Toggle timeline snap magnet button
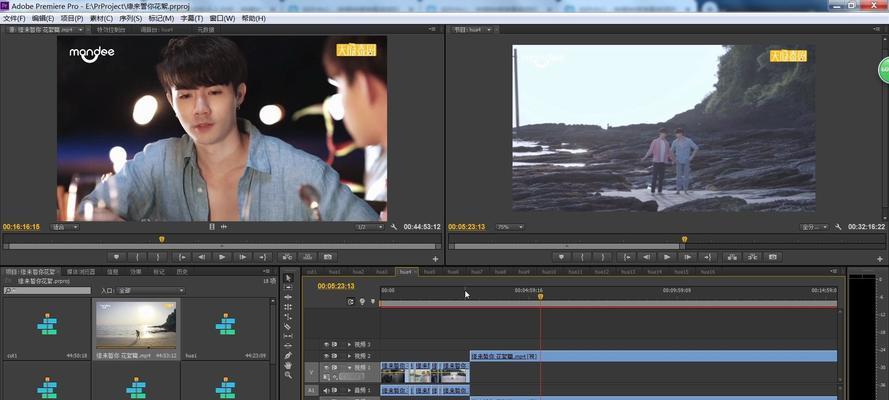This screenshot has height=400, width=889. tap(351, 301)
